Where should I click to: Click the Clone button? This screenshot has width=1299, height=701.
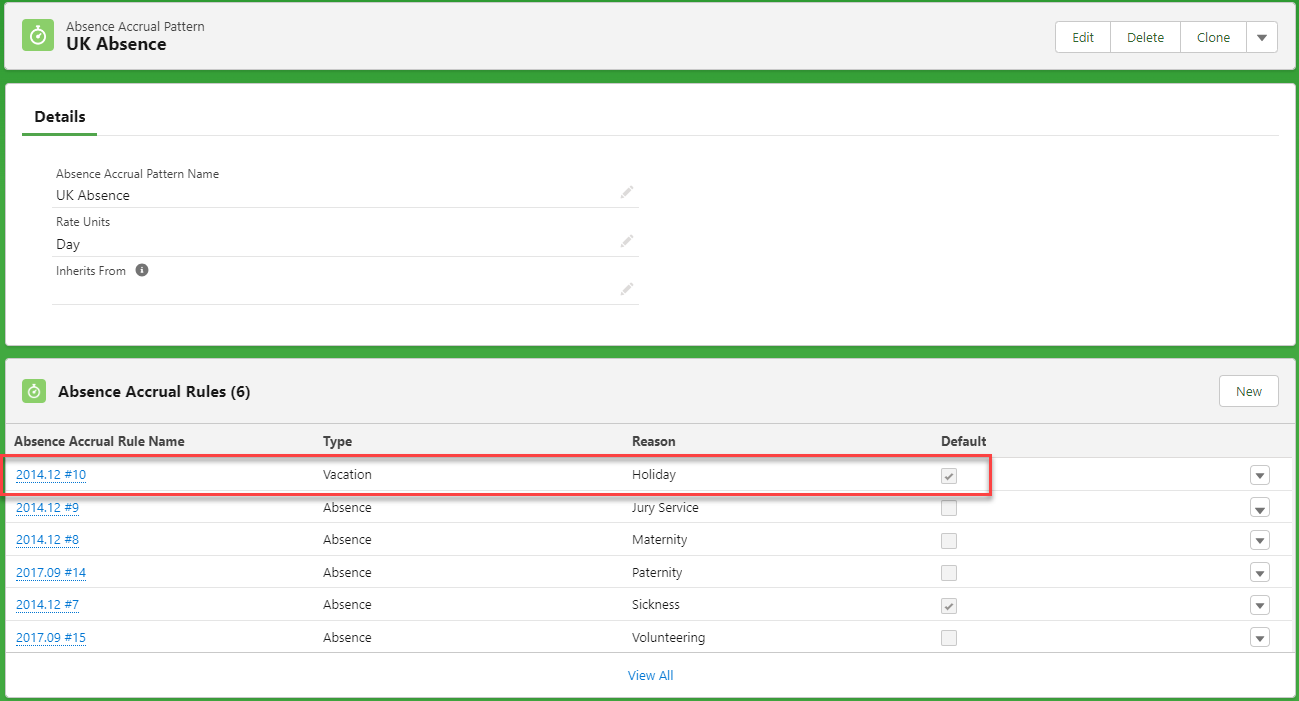point(1213,37)
